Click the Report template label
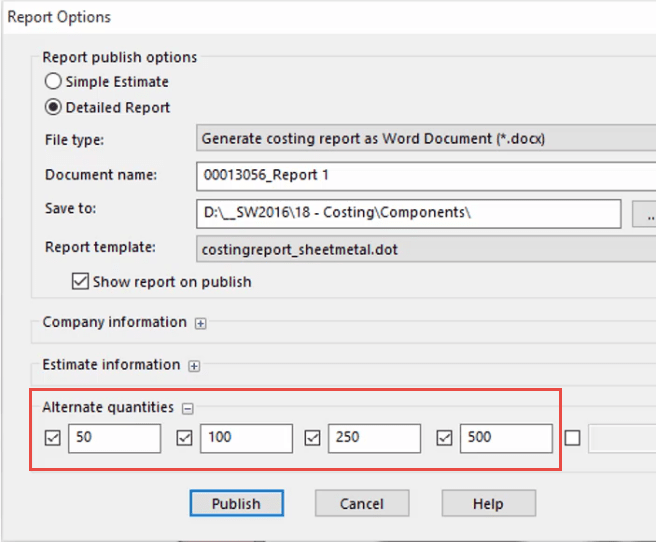656x542 pixels. 100,247
